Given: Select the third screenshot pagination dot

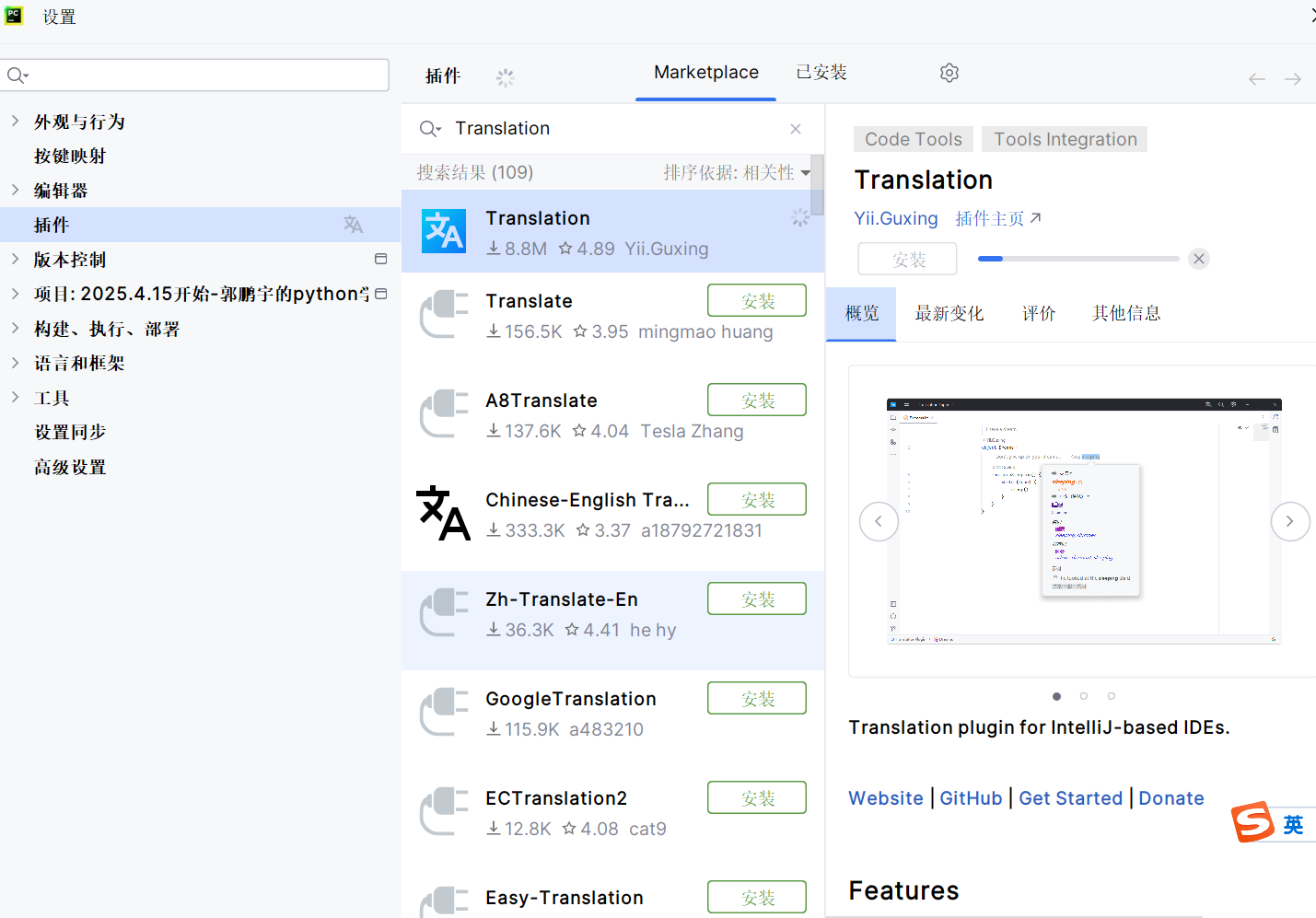Looking at the screenshot, I should click(x=1112, y=696).
